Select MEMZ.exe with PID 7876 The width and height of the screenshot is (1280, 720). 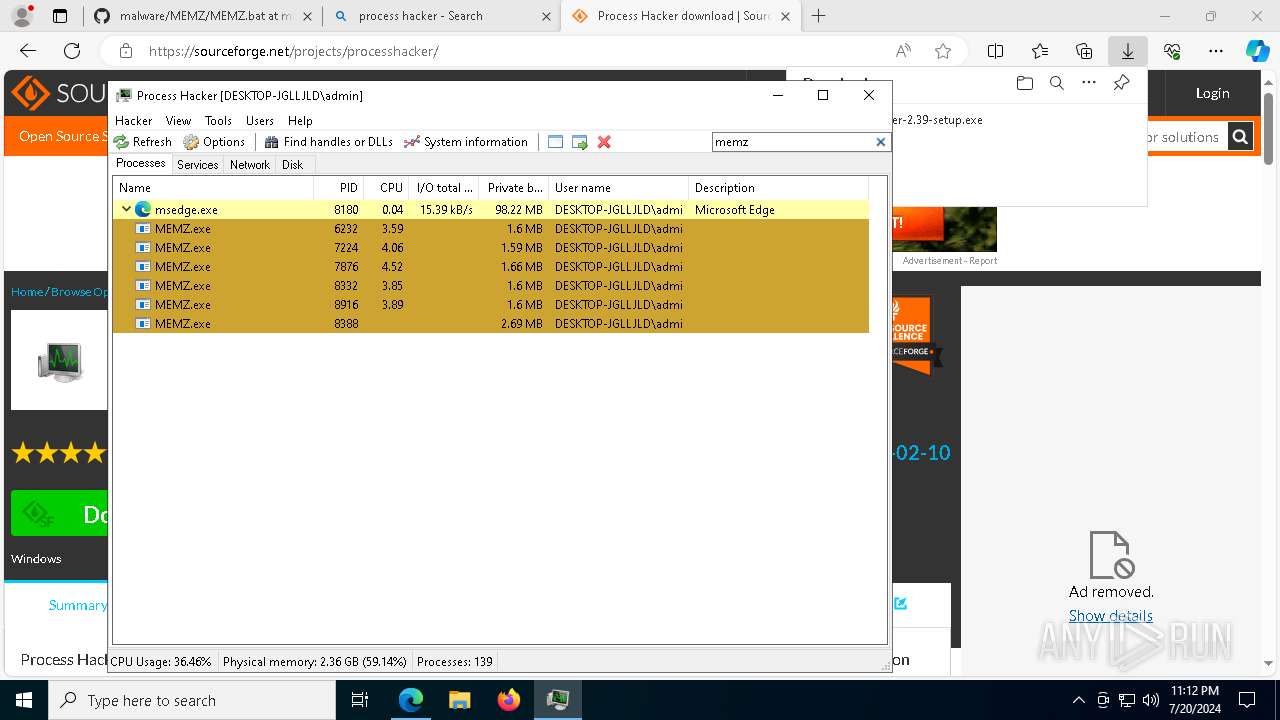pos(491,267)
